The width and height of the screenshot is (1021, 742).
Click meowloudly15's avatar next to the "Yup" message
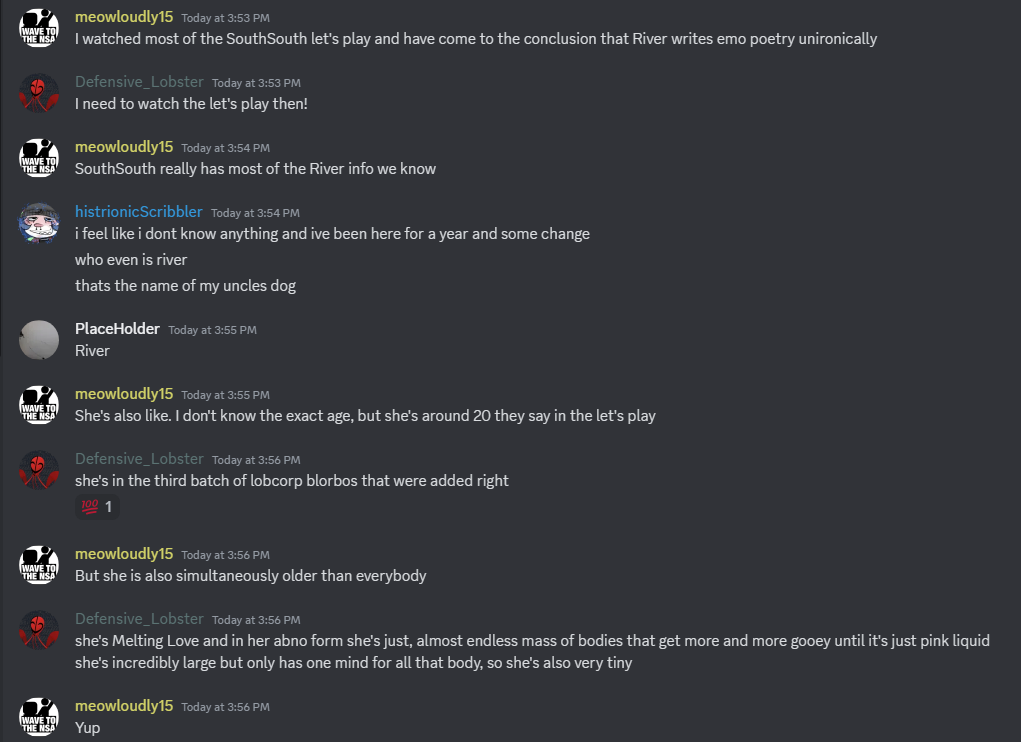click(x=39, y=716)
